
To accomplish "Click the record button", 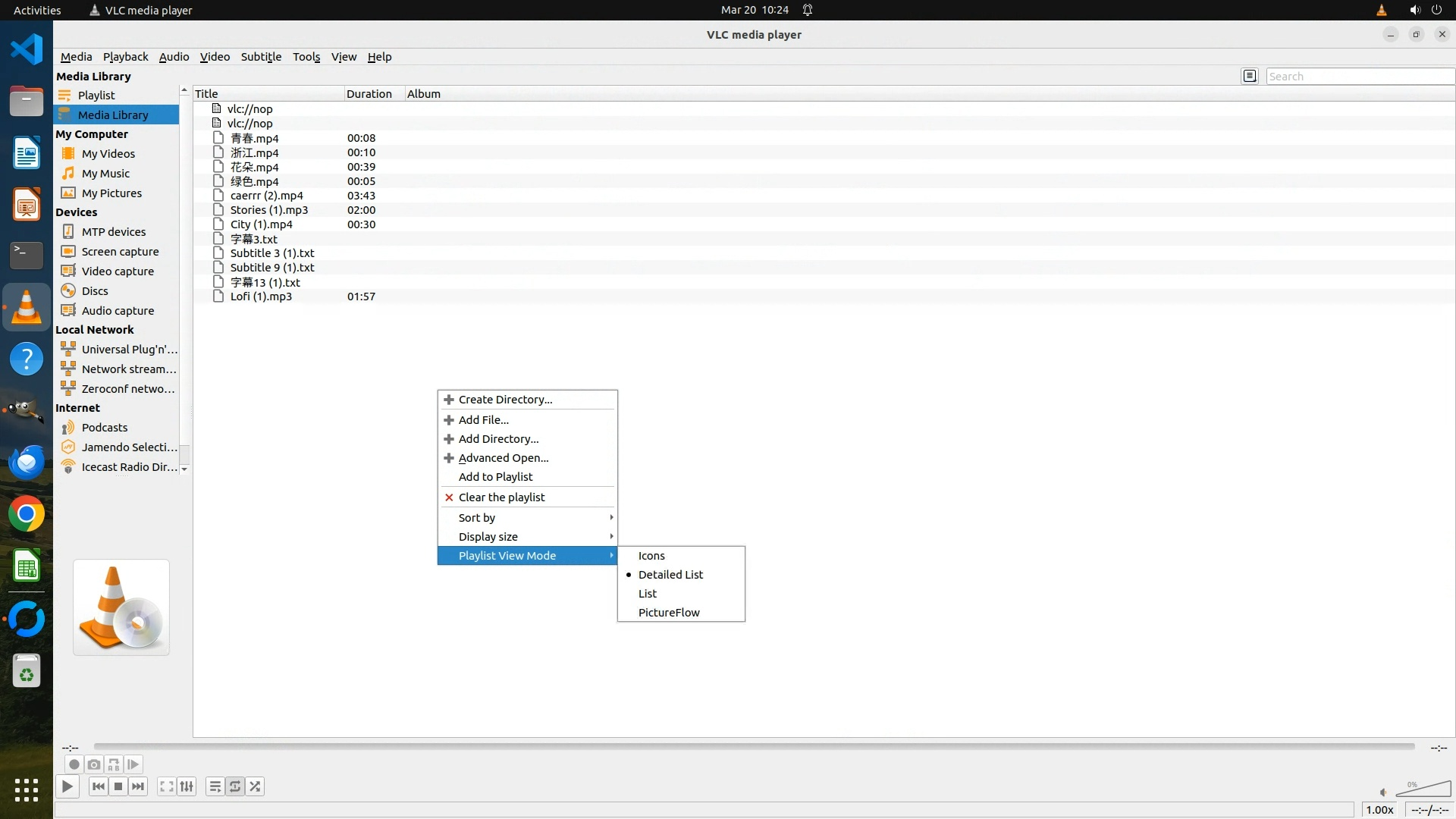I will [x=74, y=764].
